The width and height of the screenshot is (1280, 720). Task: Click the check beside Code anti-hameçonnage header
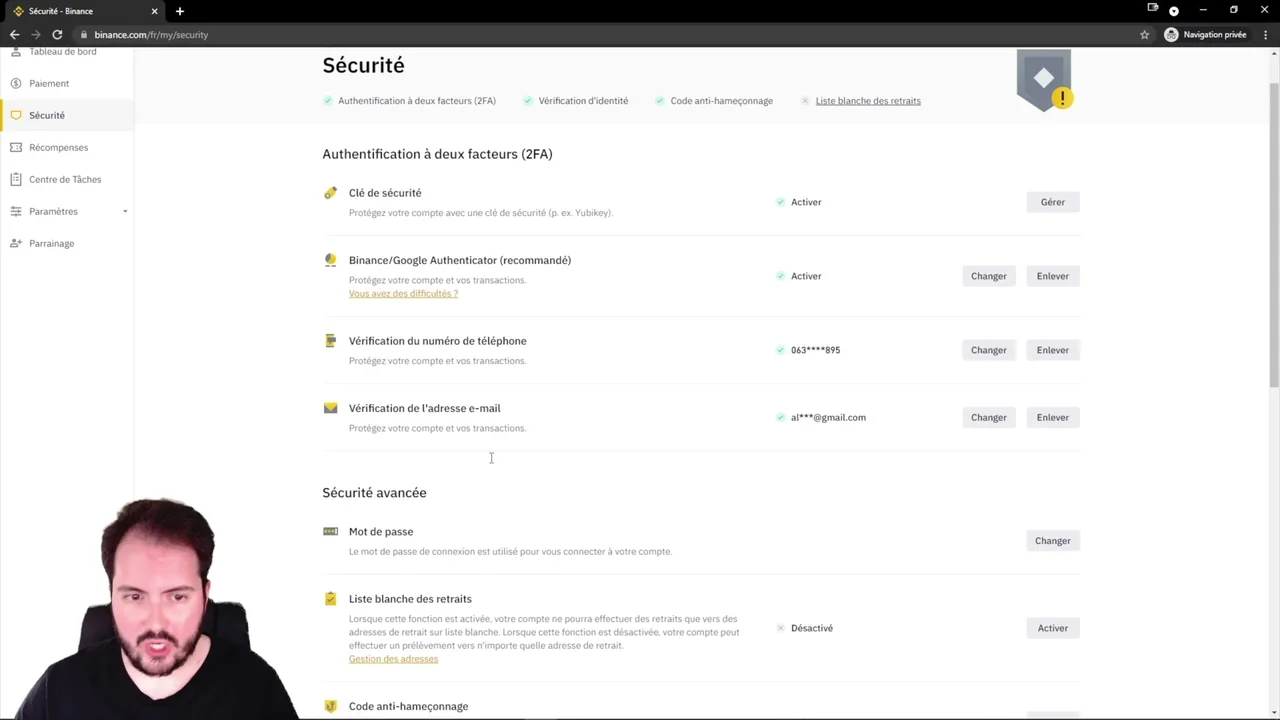click(660, 101)
